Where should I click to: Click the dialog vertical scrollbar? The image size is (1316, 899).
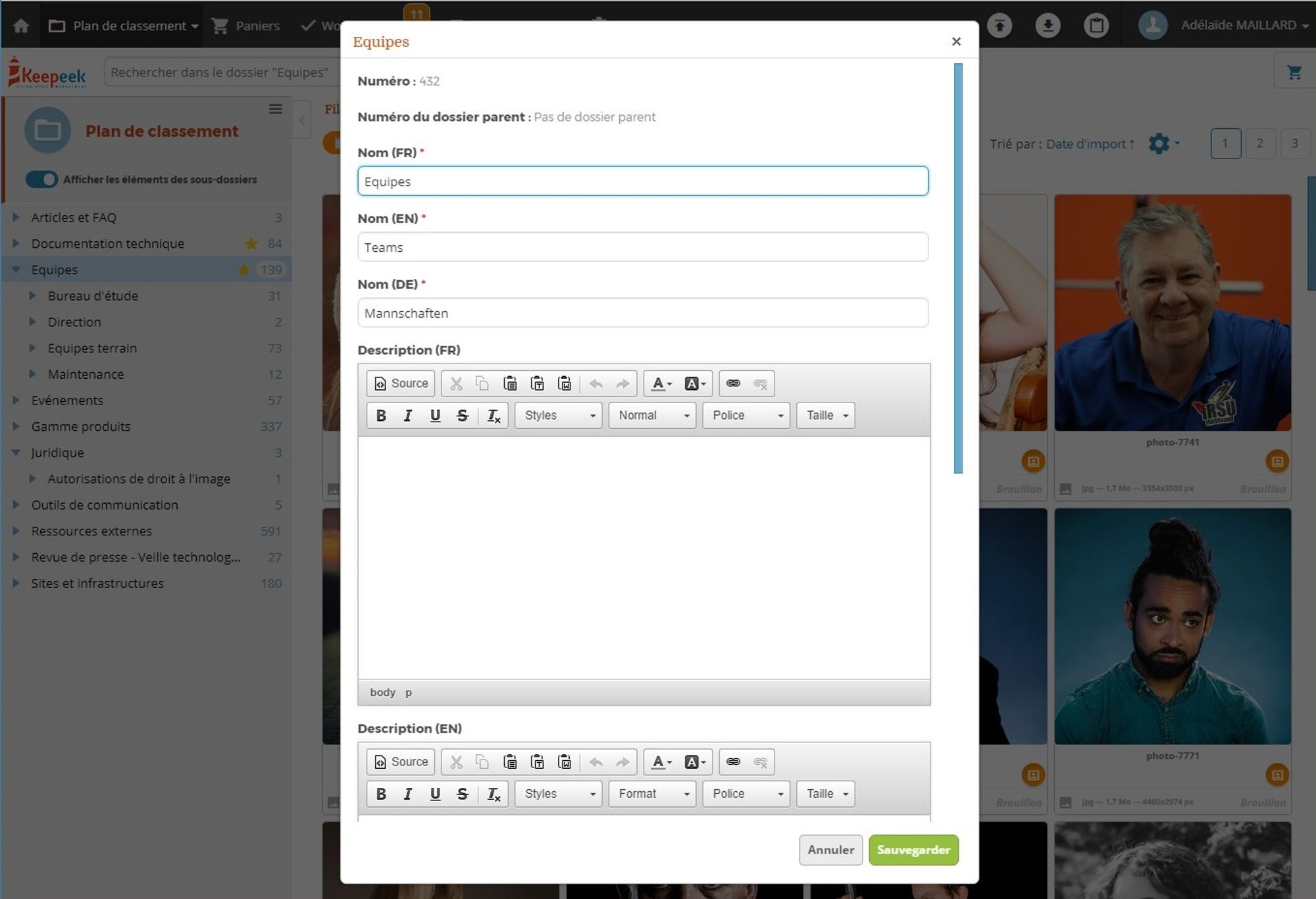point(958,268)
